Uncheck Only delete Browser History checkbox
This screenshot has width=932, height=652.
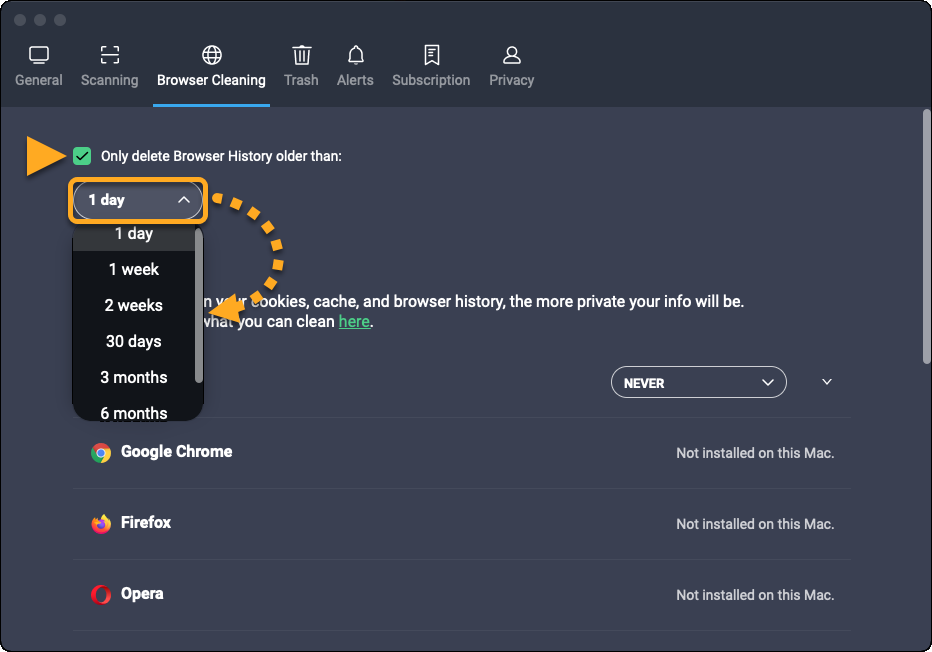(x=82, y=156)
